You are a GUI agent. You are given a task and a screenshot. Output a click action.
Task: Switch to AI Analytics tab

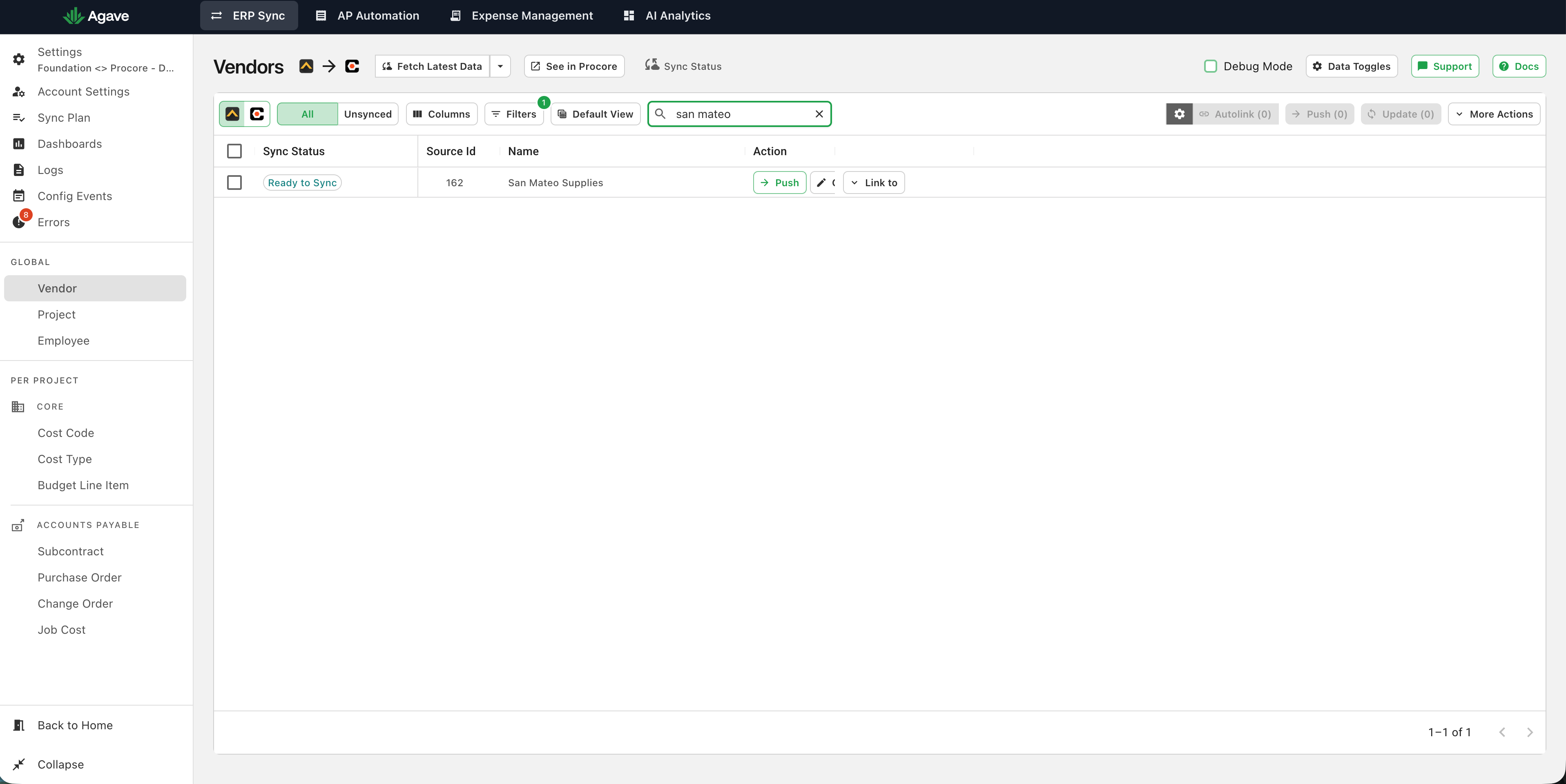coord(667,16)
